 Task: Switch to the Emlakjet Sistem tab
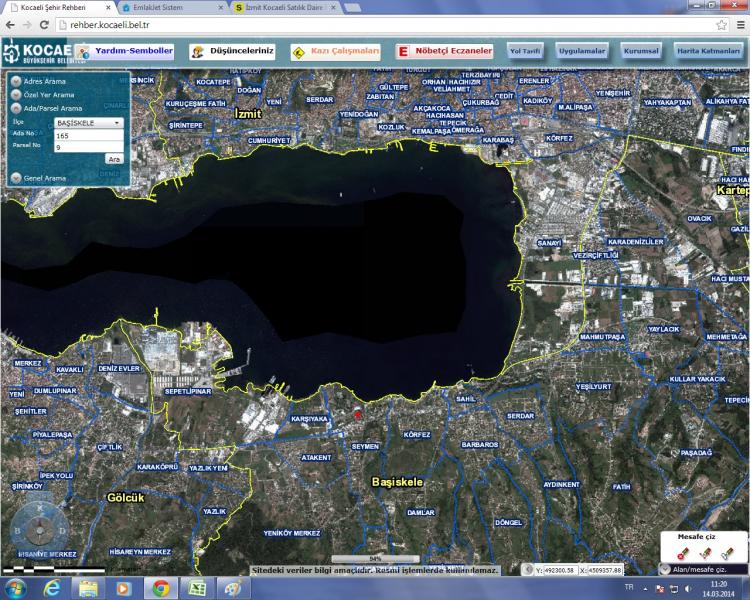click(173, 8)
